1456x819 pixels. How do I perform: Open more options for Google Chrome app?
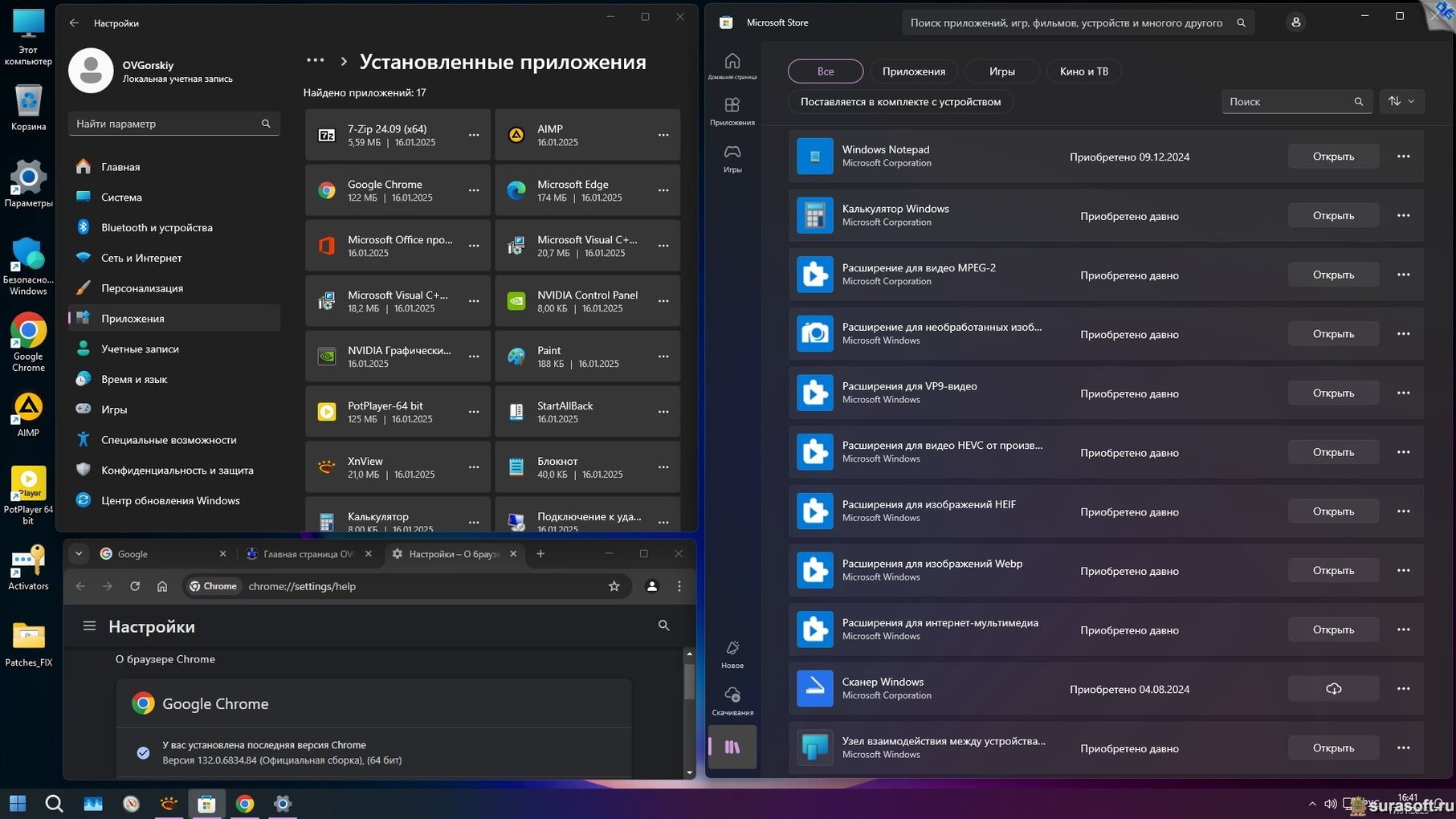tap(474, 190)
